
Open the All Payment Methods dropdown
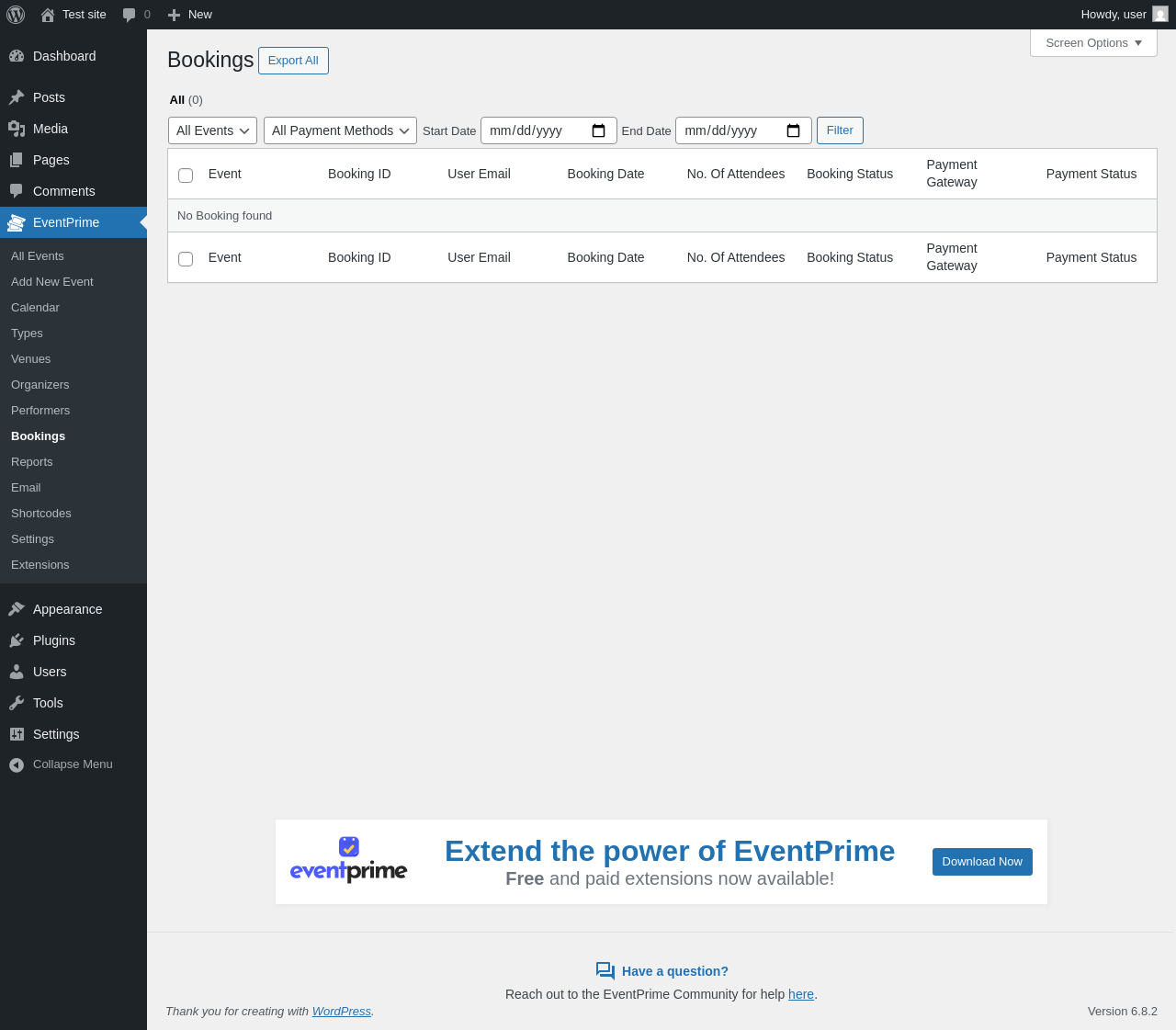(x=340, y=130)
